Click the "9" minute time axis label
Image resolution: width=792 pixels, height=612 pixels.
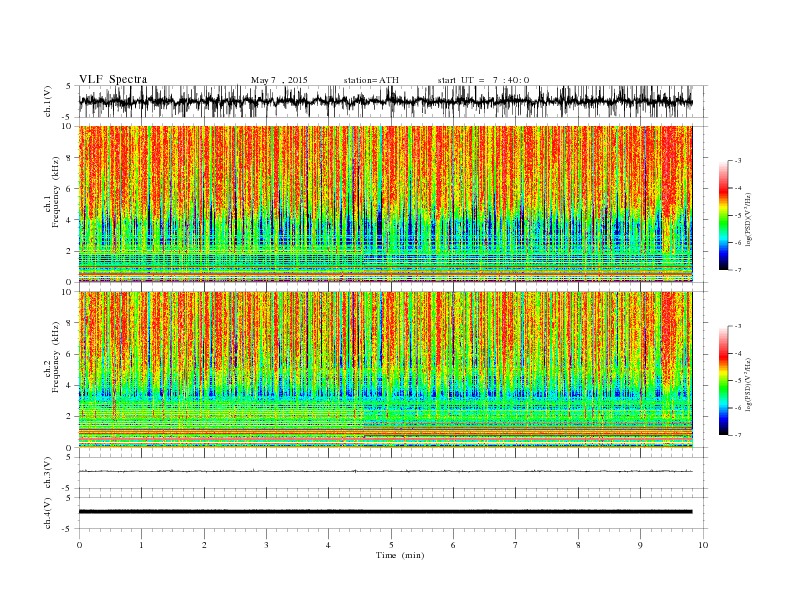tap(640, 545)
